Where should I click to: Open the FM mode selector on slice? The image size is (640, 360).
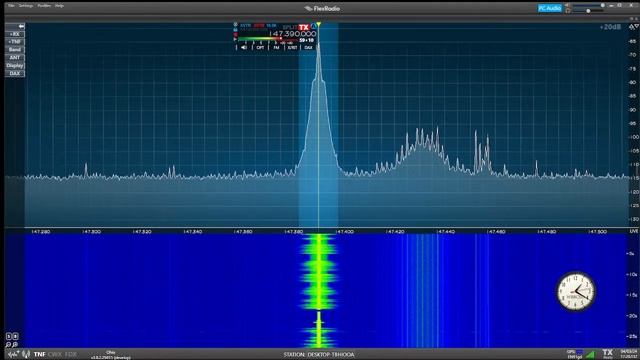(276, 47)
